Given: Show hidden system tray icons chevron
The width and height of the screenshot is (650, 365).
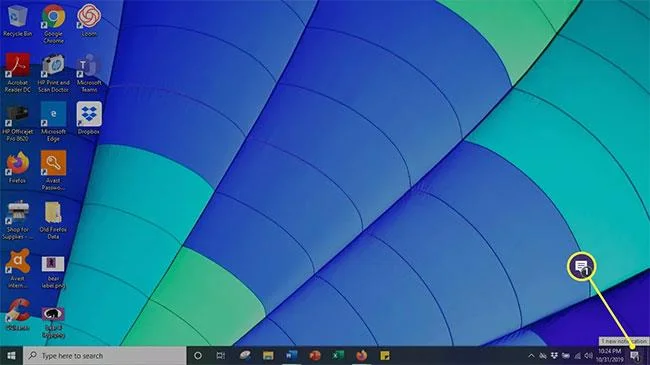Looking at the screenshot, I should click(531, 356).
